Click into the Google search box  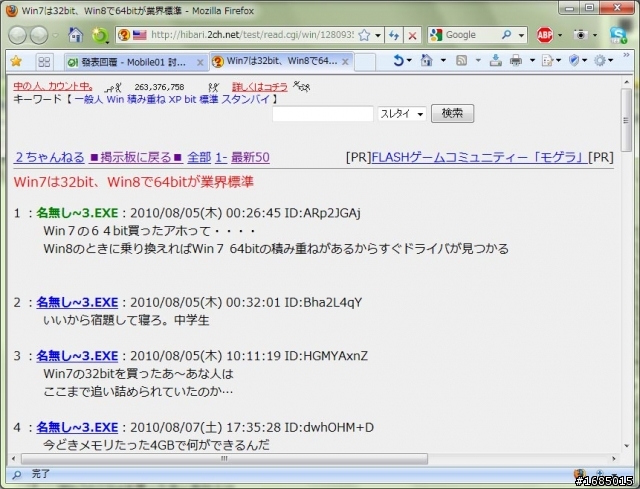(471, 35)
